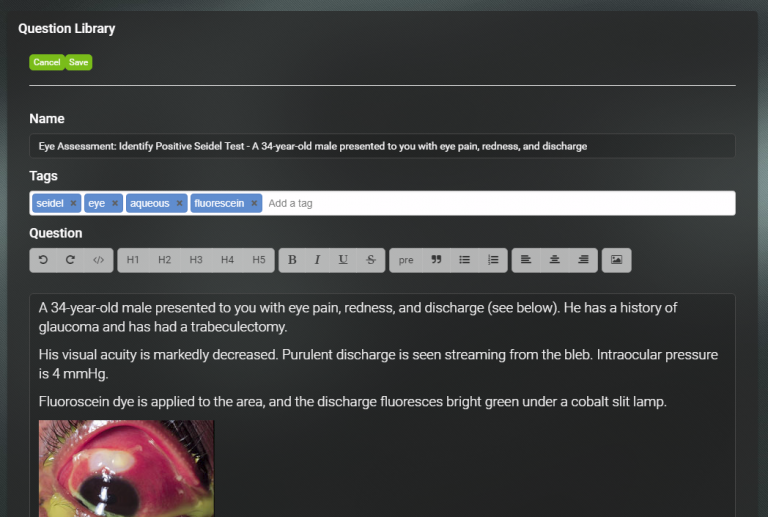Screen dimensions: 768x517
Task: Click the Cancel button
Action: (x=47, y=62)
